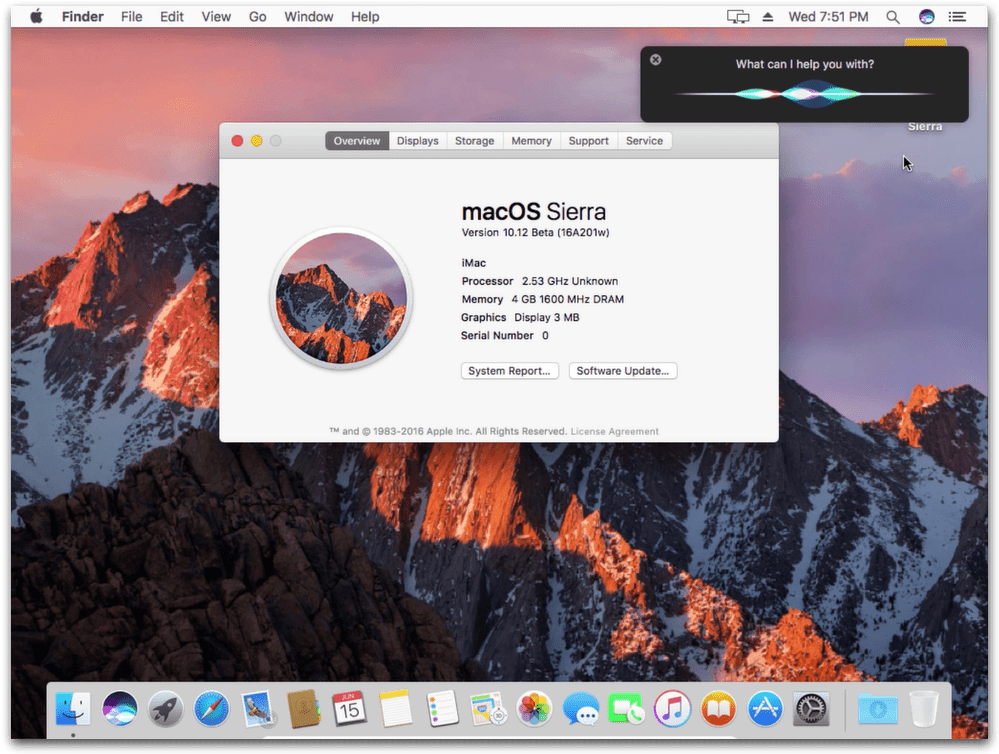
Task: Click the AirPlay display menu icon
Action: (738, 17)
